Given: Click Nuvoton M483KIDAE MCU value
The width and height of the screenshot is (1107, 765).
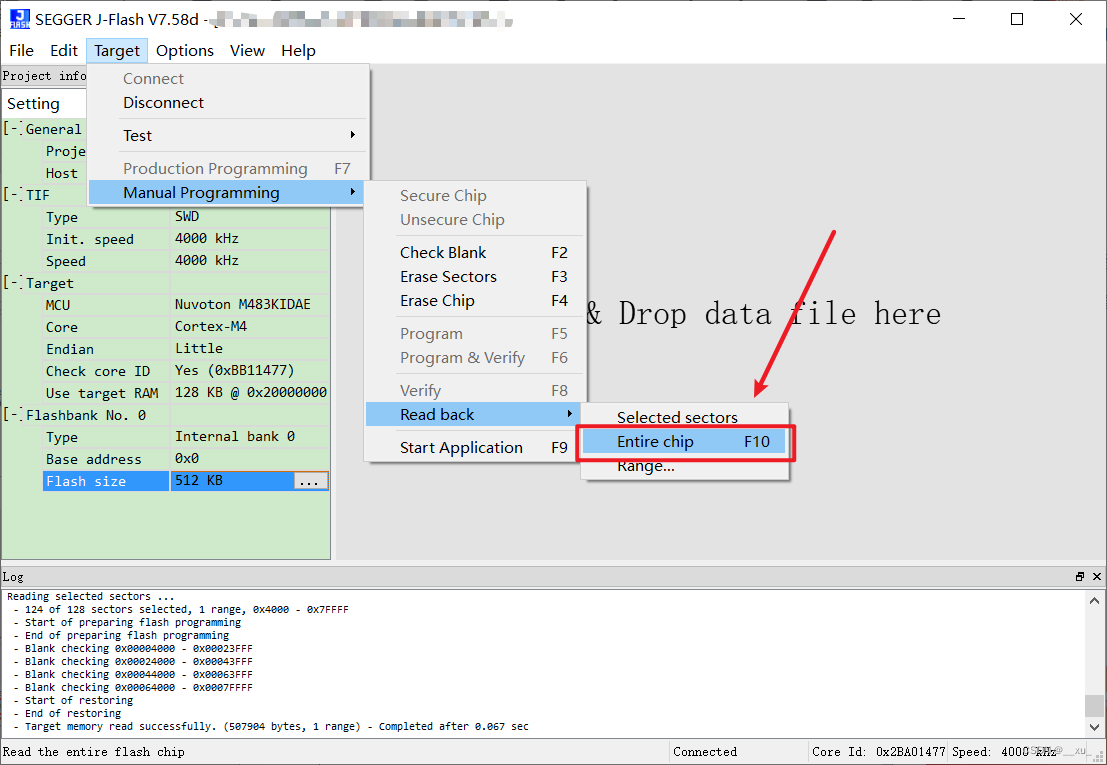Looking at the screenshot, I should [242, 304].
